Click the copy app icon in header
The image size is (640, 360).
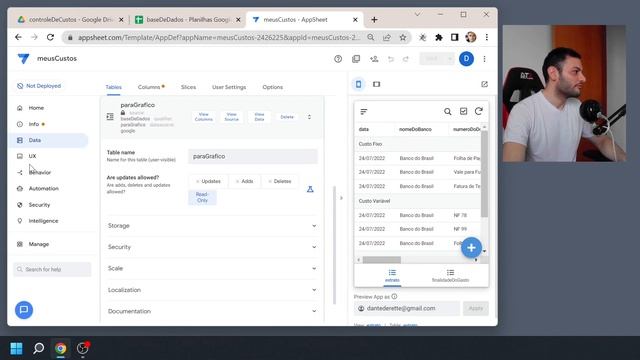point(356,59)
